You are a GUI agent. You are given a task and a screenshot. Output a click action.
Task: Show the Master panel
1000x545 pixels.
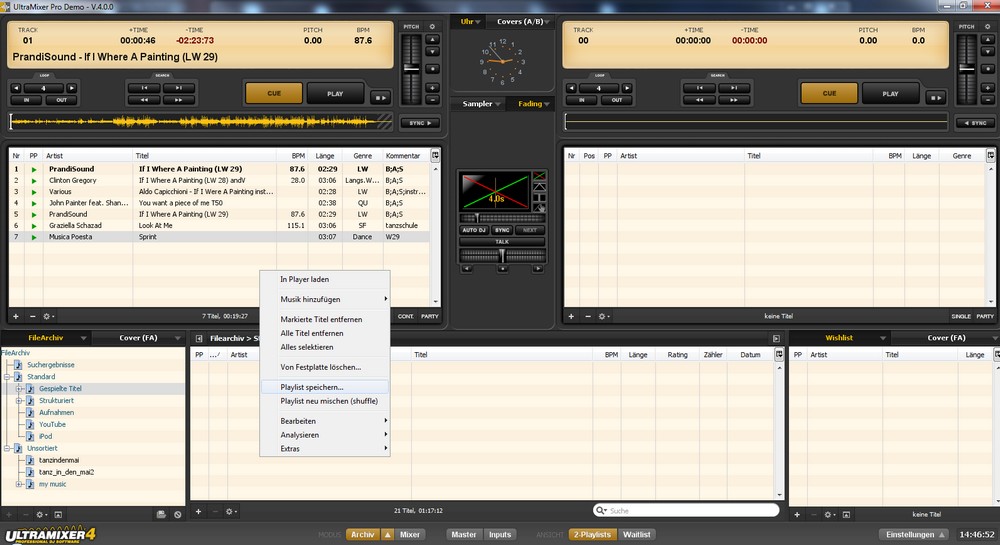[464, 535]
